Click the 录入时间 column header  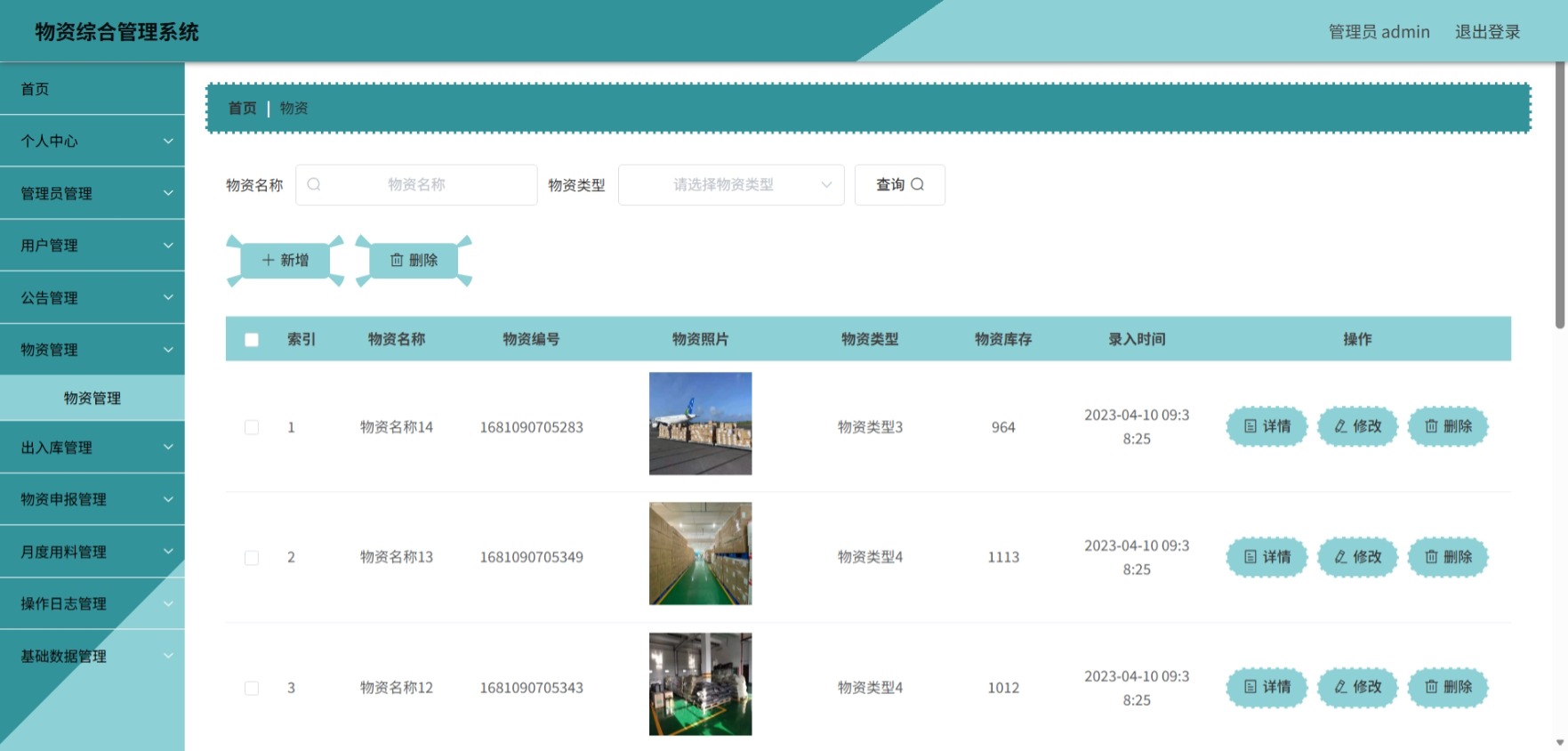click(1137, 339)
